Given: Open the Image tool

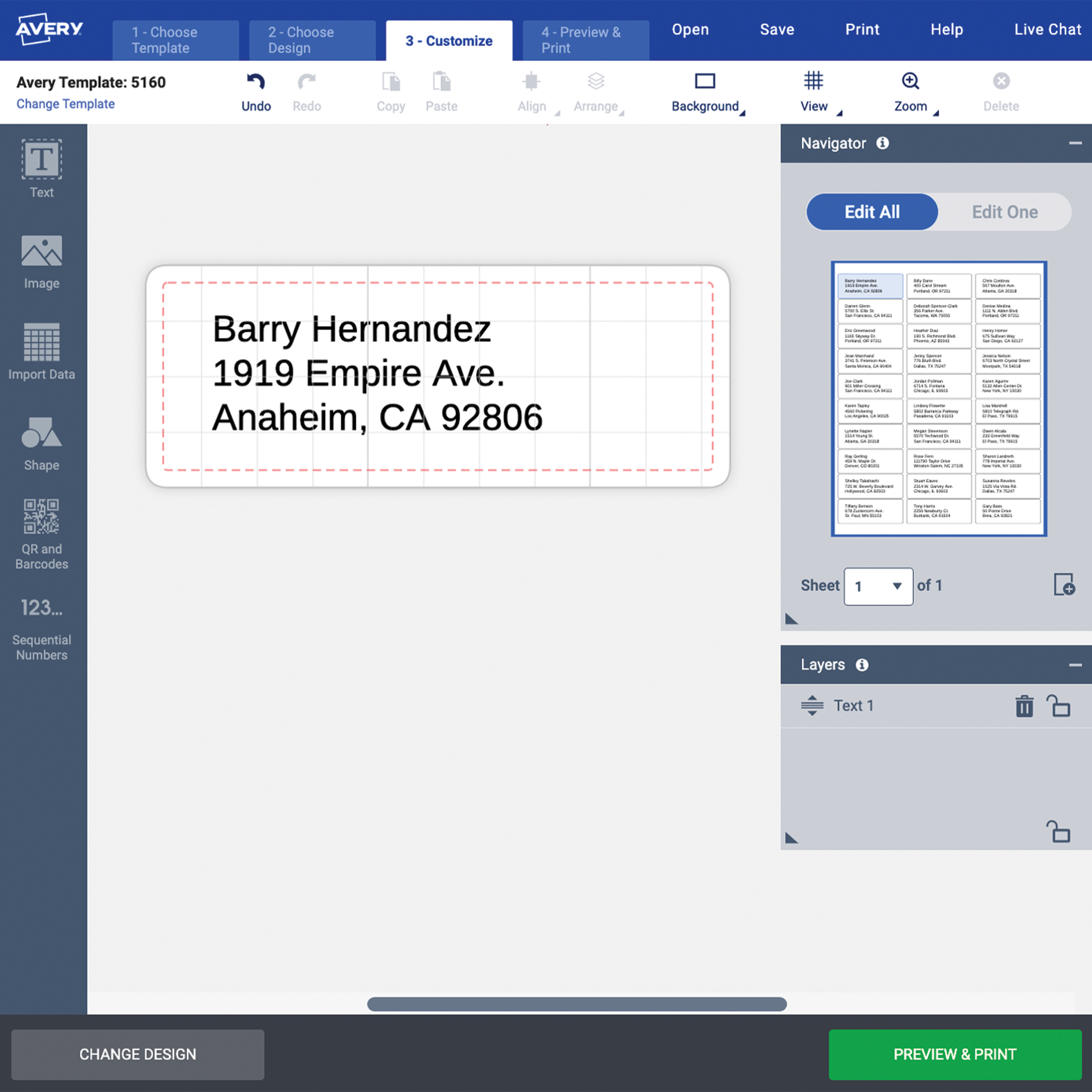Looking at the screenshot, I should coord(41,260).
